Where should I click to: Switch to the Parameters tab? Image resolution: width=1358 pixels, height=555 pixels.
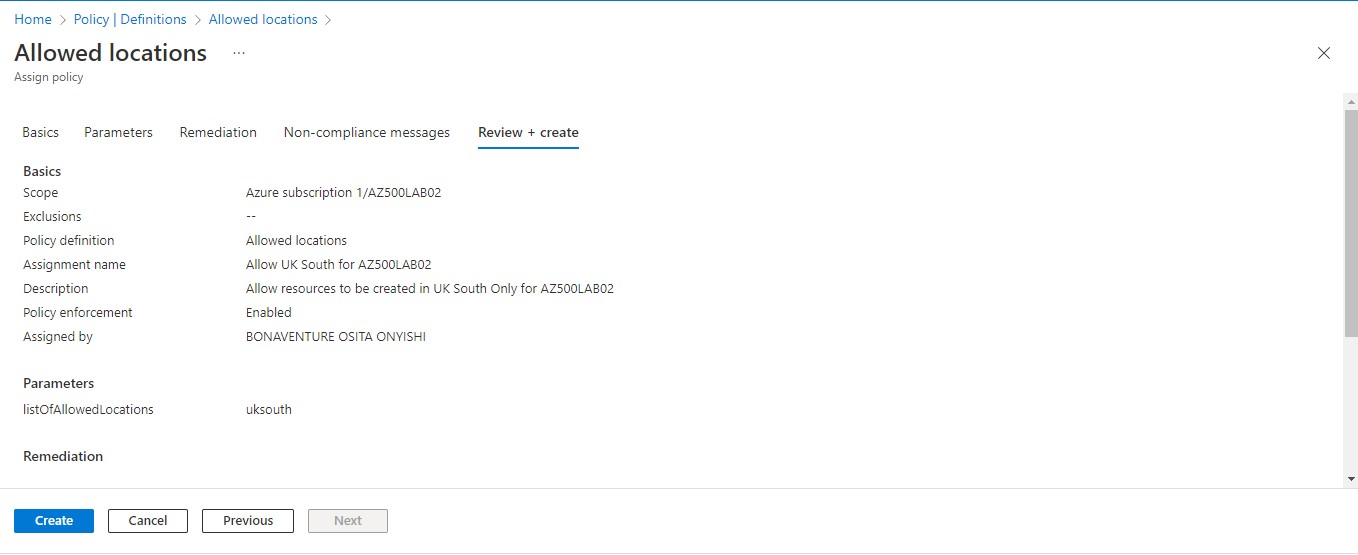118,132
